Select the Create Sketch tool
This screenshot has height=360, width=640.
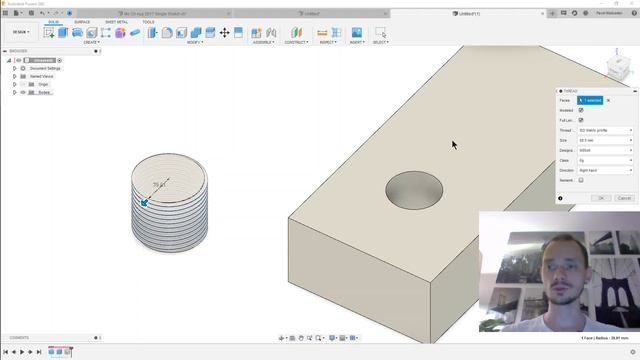(49, 33)
